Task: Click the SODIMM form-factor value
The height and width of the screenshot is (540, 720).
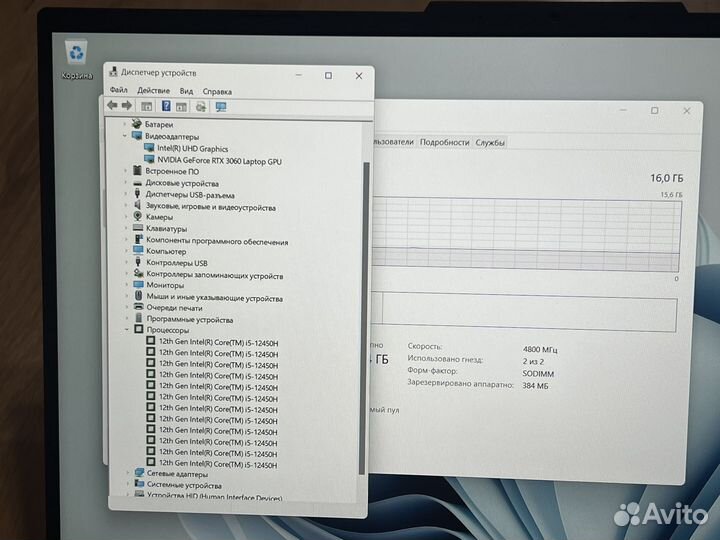Action: (x=538, y=374)
